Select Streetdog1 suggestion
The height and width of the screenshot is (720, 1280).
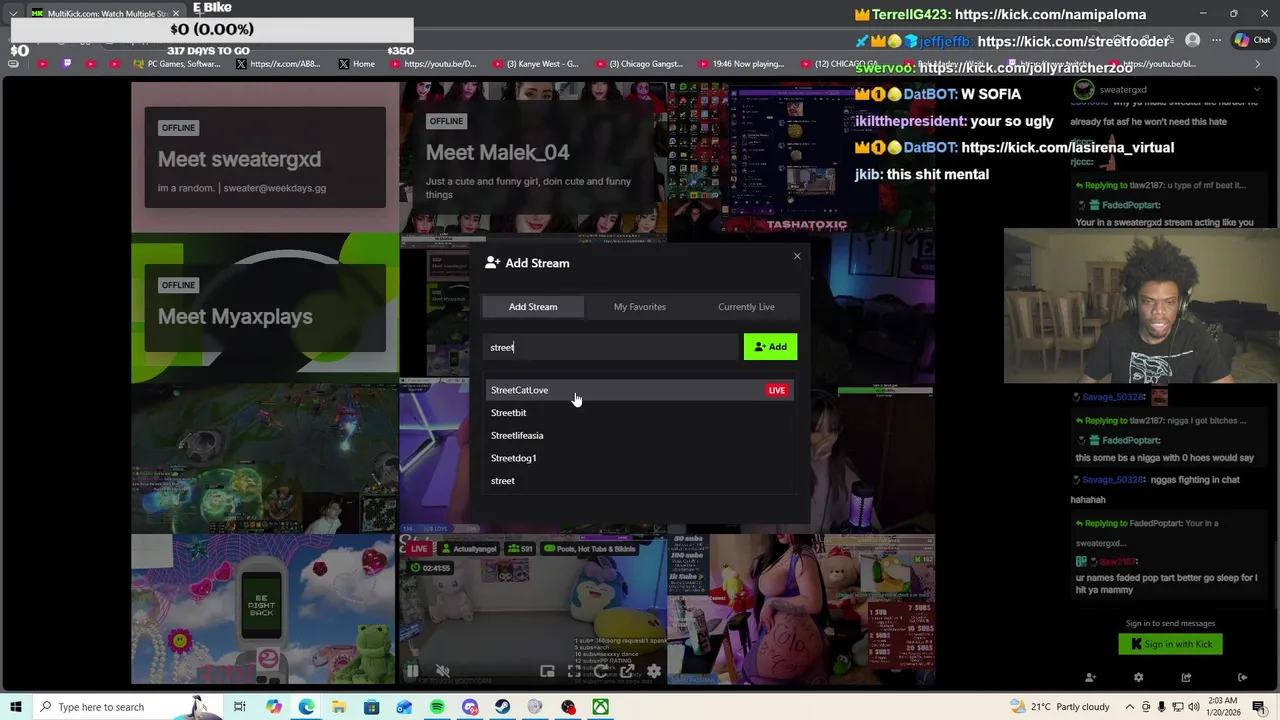pyautogui.click(x=640, y=458)
